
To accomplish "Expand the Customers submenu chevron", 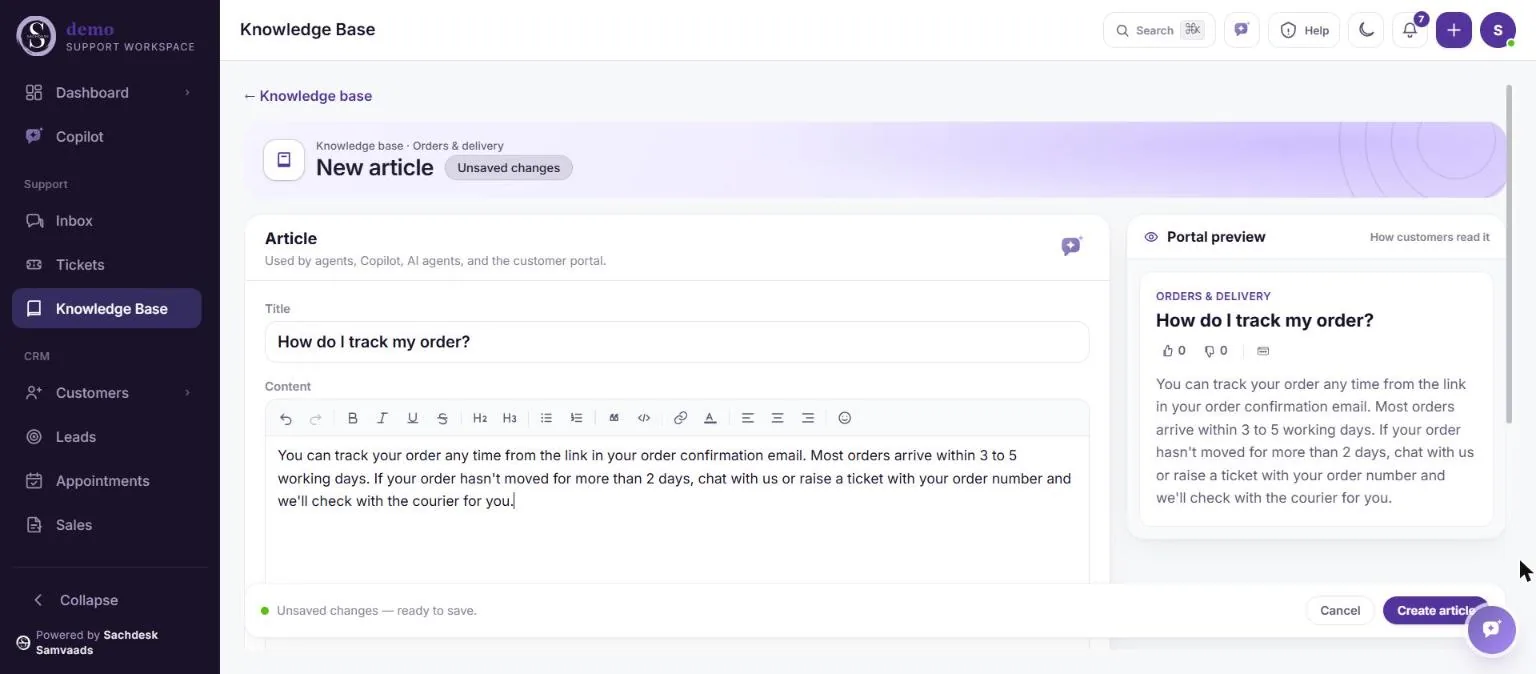I will [x=187, y=393].
